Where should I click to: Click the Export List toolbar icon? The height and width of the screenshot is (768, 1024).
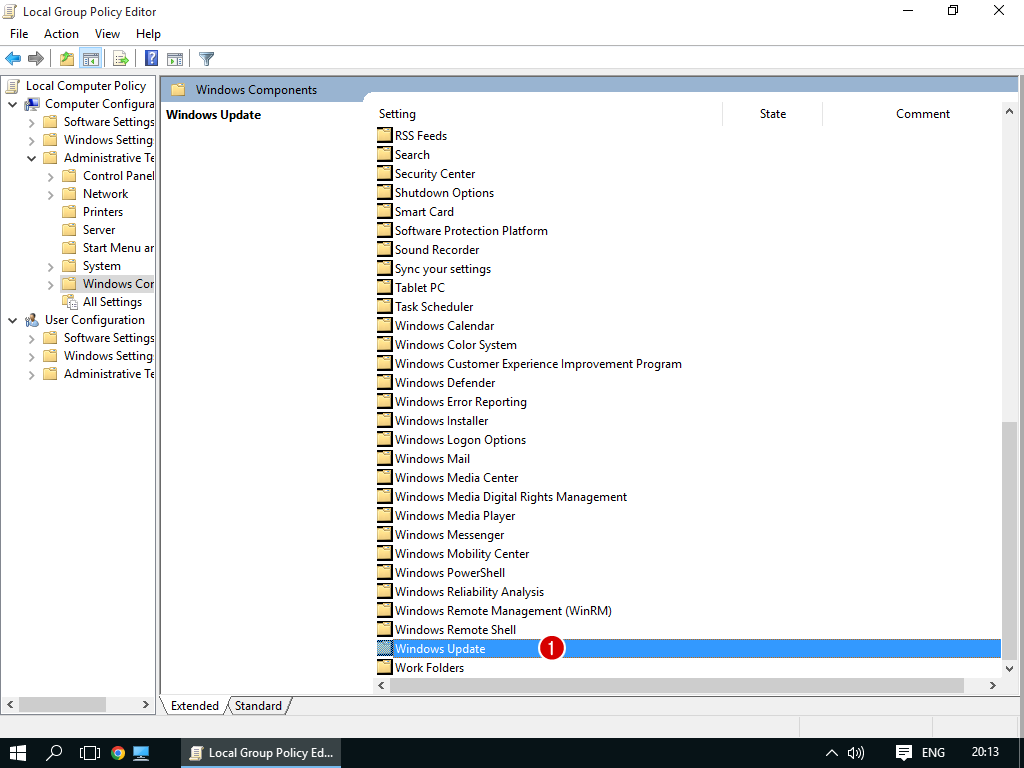(x=120, y=59)
